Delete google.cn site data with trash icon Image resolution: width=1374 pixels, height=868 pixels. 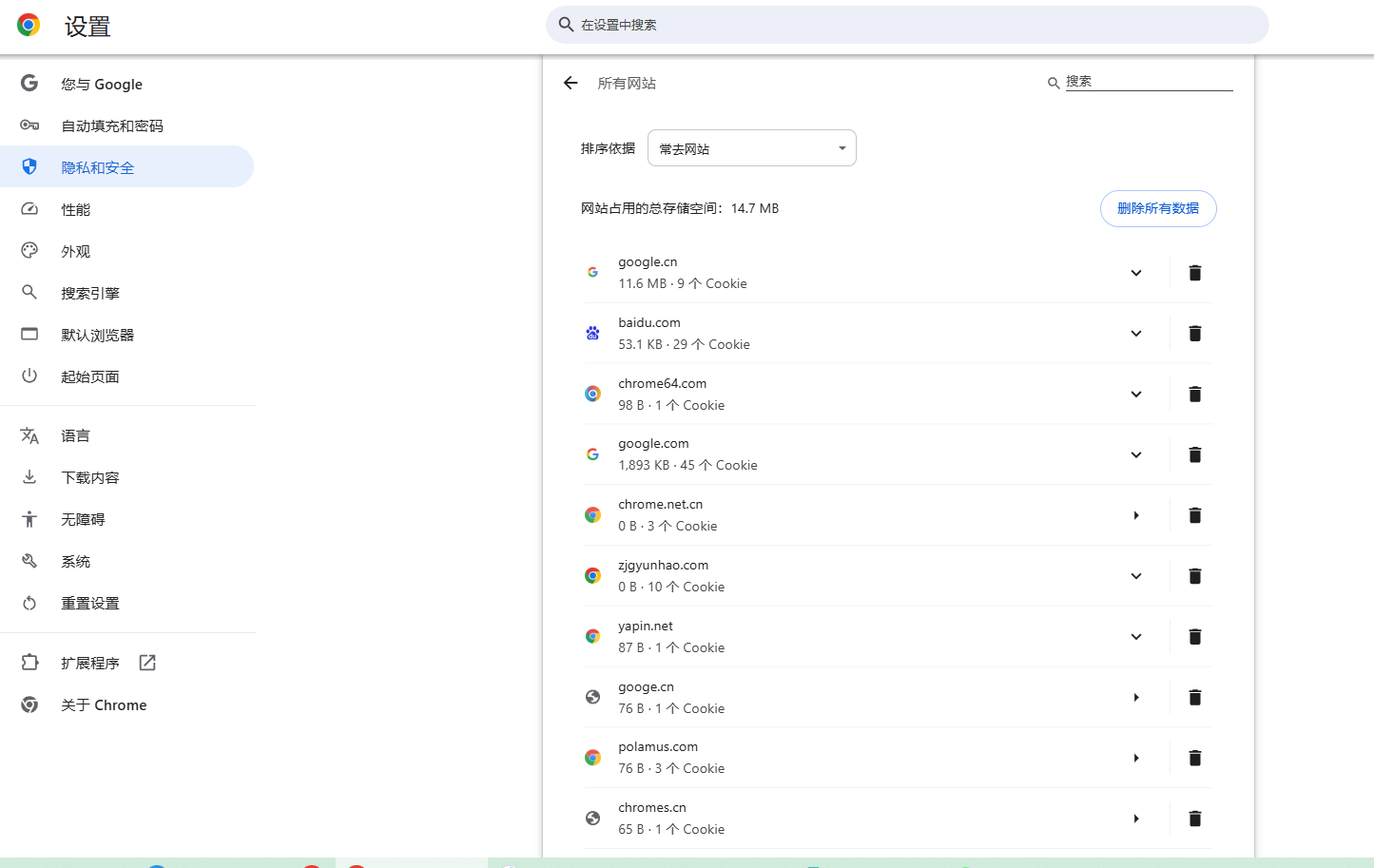[1195, 273]
